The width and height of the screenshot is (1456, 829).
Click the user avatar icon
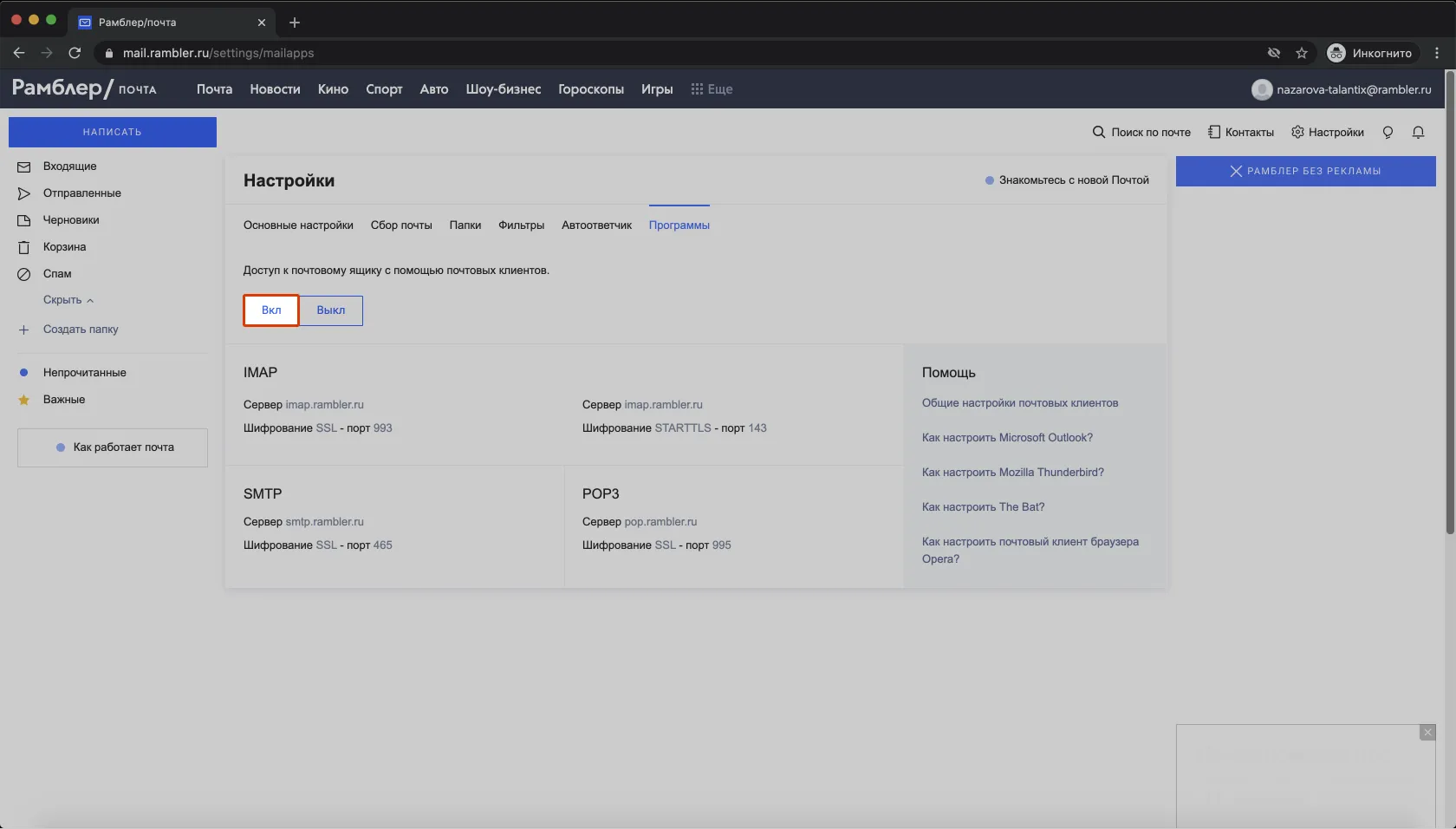tap(1262, 89)
